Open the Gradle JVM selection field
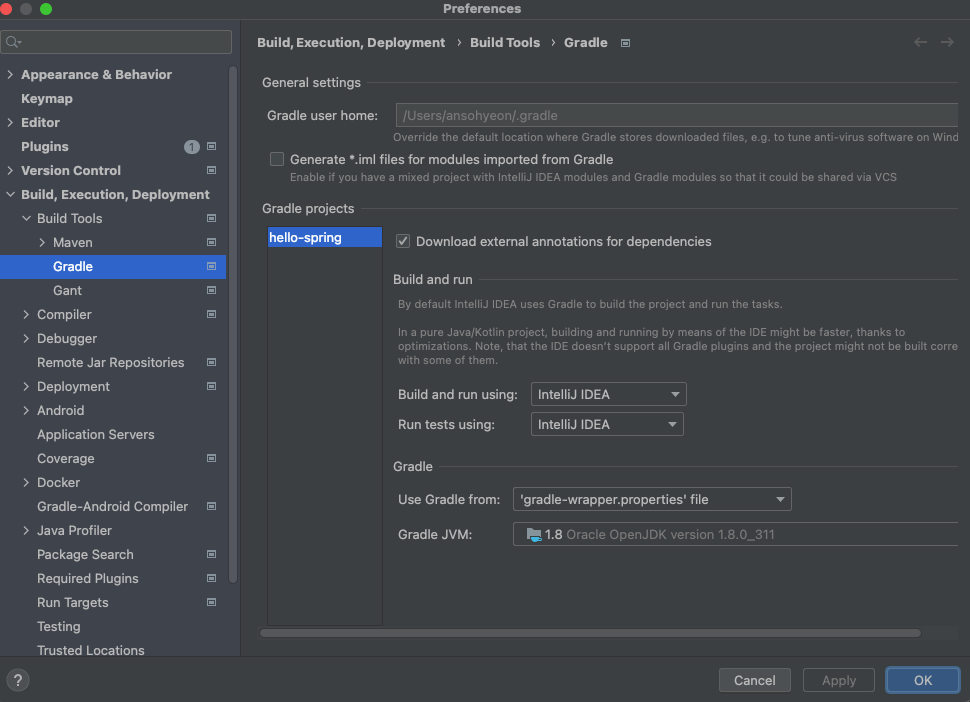The width and height of the screenshot is (970, 702). [x=736, y=534]
